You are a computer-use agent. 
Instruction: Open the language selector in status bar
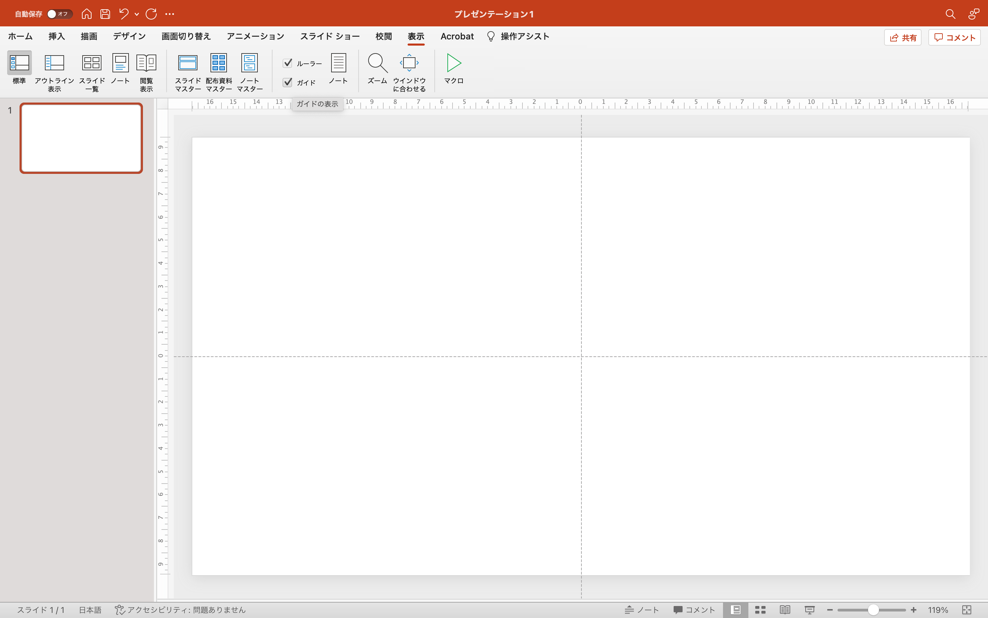pyautogui.click(x=90, y=610)
